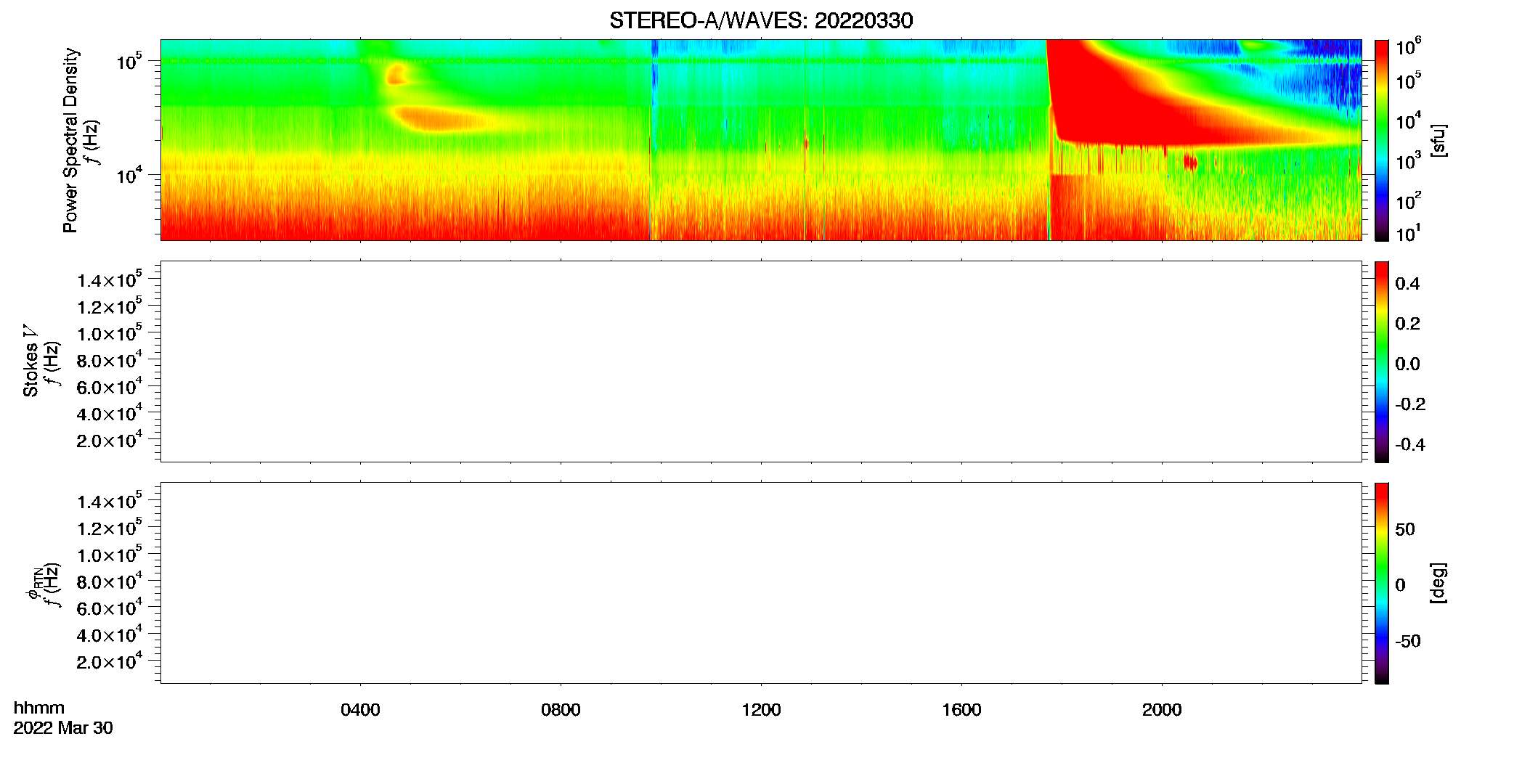Click the Stokes V colorbar
Viewport: 1522px width, 784px height.
[1382, 362]
